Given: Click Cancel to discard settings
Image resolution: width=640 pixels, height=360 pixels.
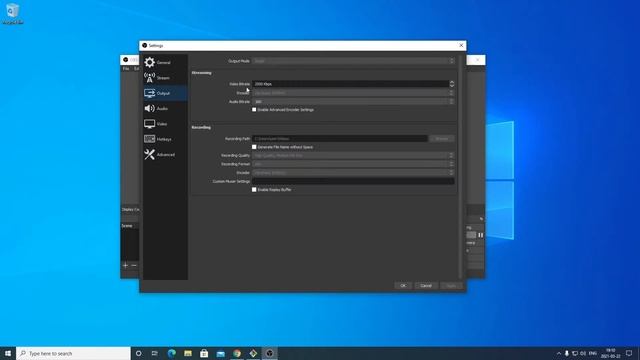Looking at the screenshot, I should (x=426, y=286).
